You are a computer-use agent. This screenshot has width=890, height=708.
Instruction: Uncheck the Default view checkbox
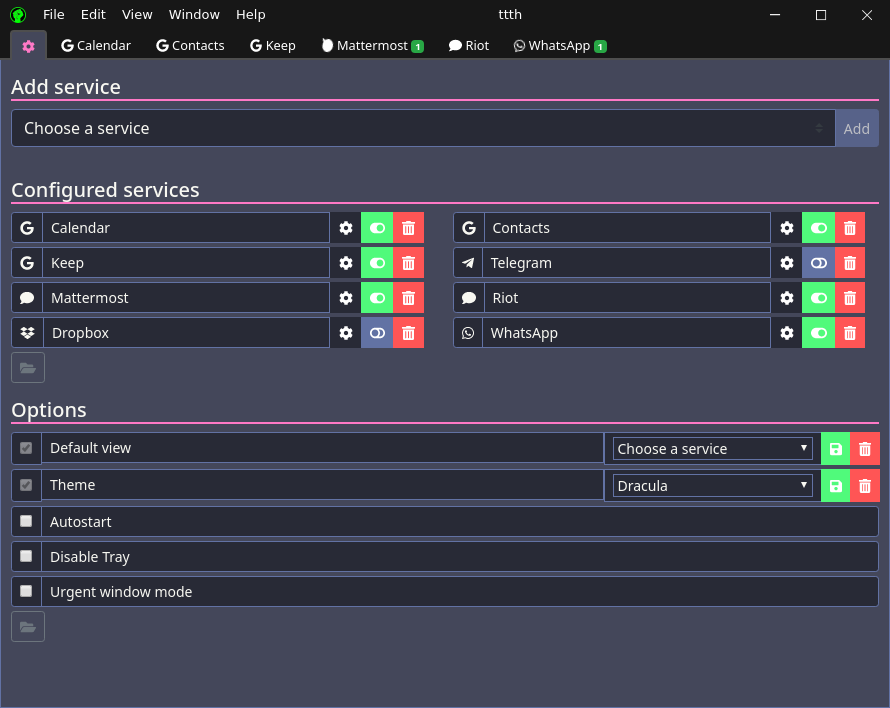coord(26,448)
